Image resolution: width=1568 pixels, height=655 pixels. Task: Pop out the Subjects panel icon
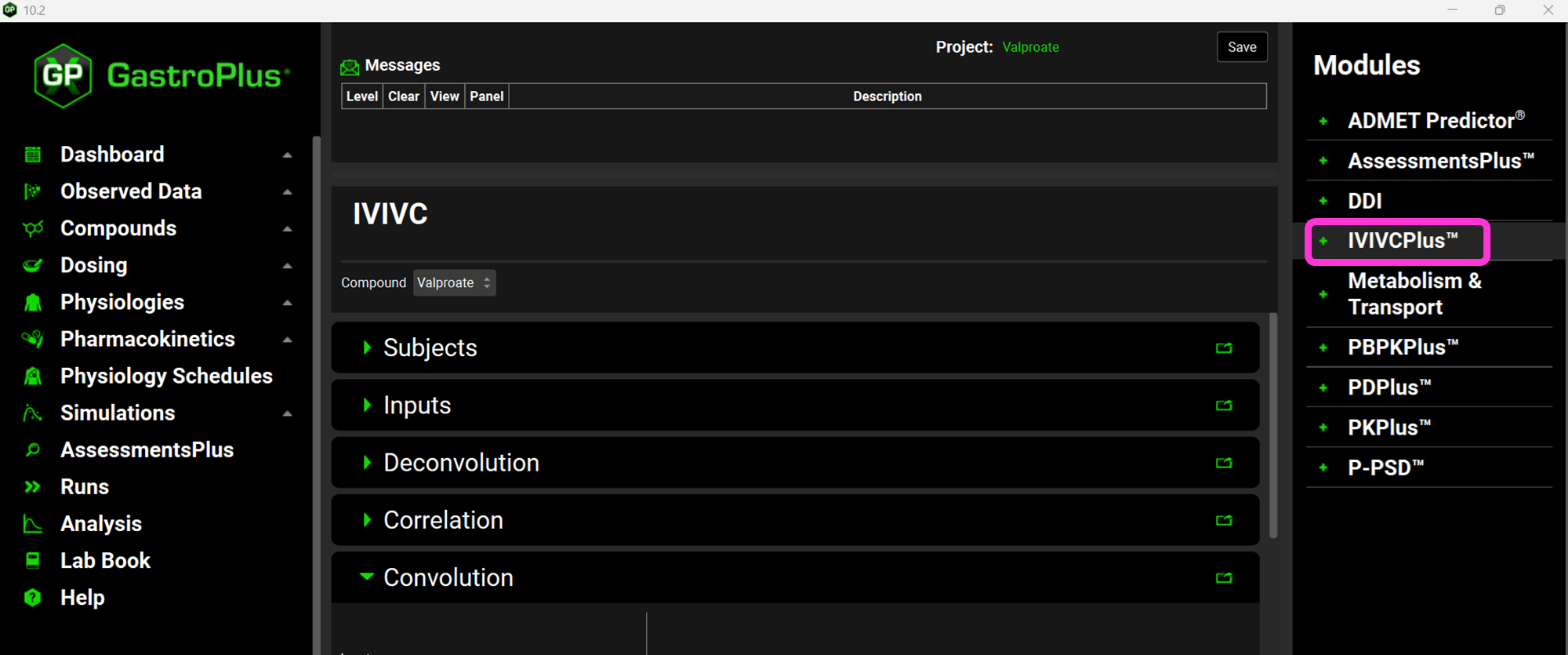pos(1224,348)
